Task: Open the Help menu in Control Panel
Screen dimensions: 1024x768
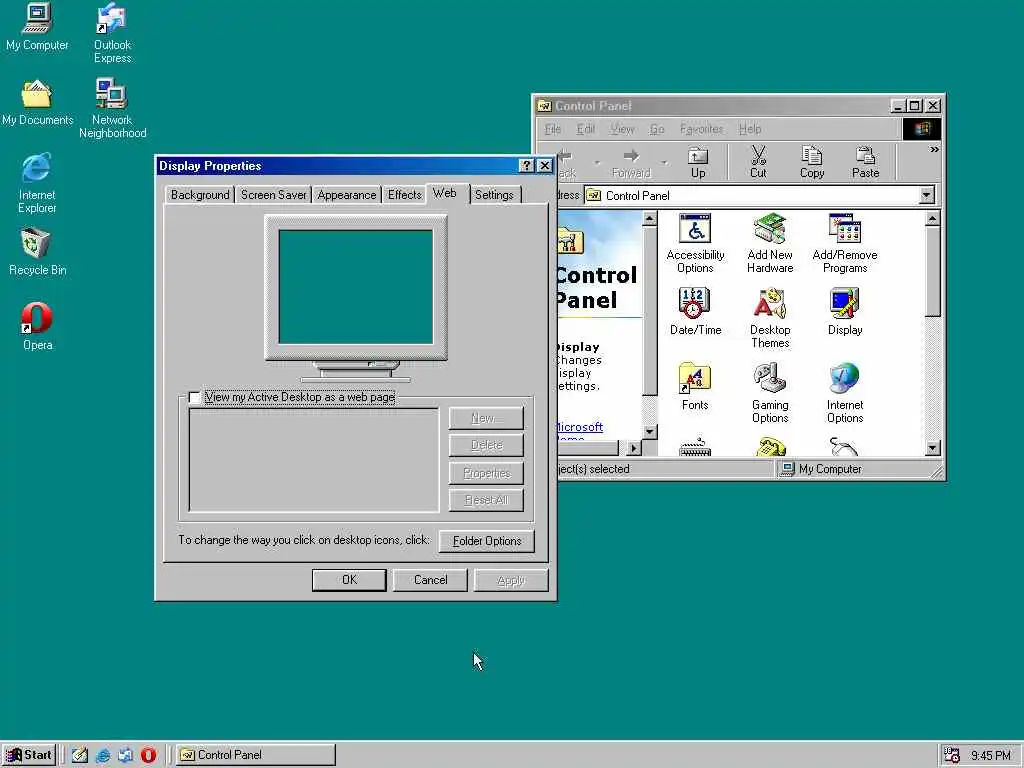Action: click(x=750, y=129)
